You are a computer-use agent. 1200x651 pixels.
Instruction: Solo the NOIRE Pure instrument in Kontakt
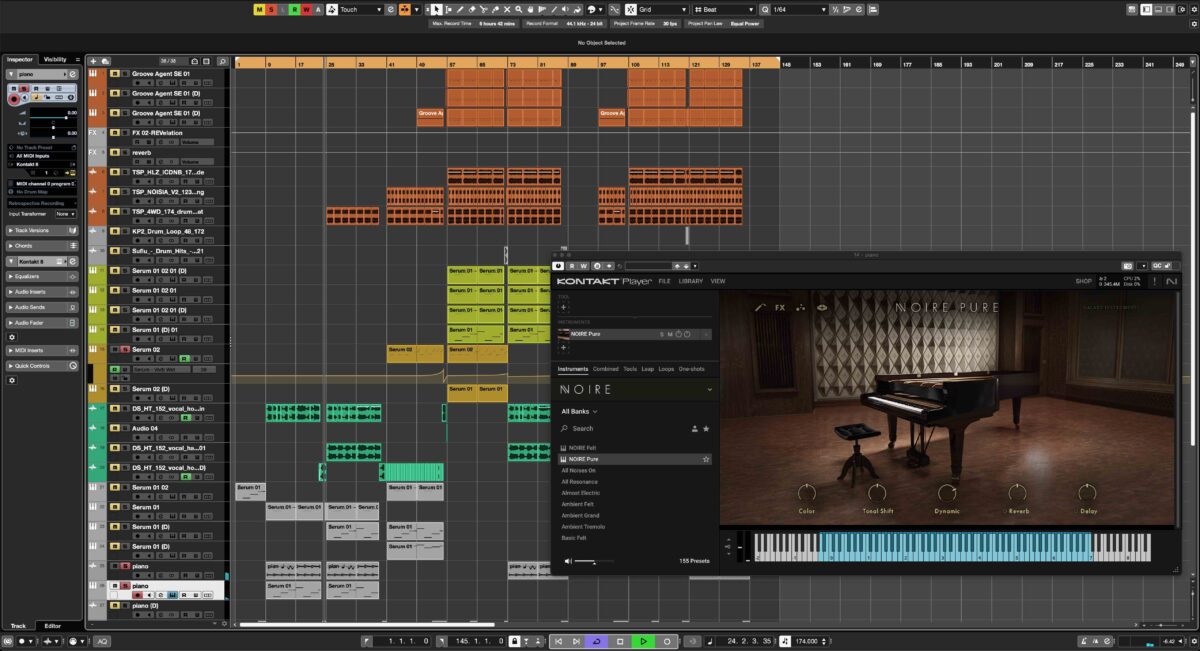pos(661,334)
